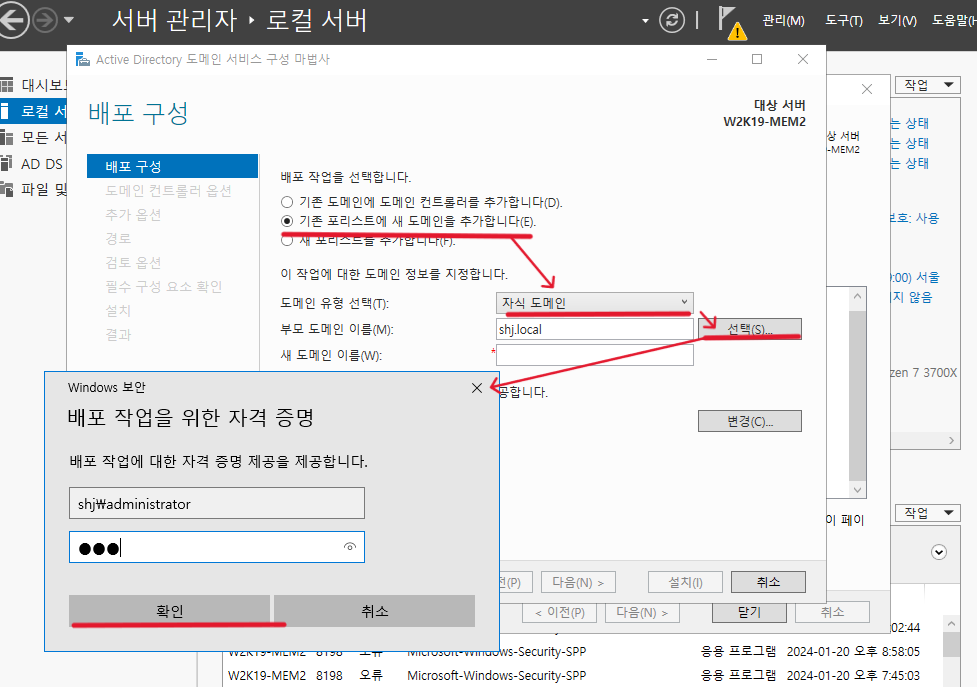977x687 pixels.
Task: Maximize the AD DS wizard window
Action: 757,59
